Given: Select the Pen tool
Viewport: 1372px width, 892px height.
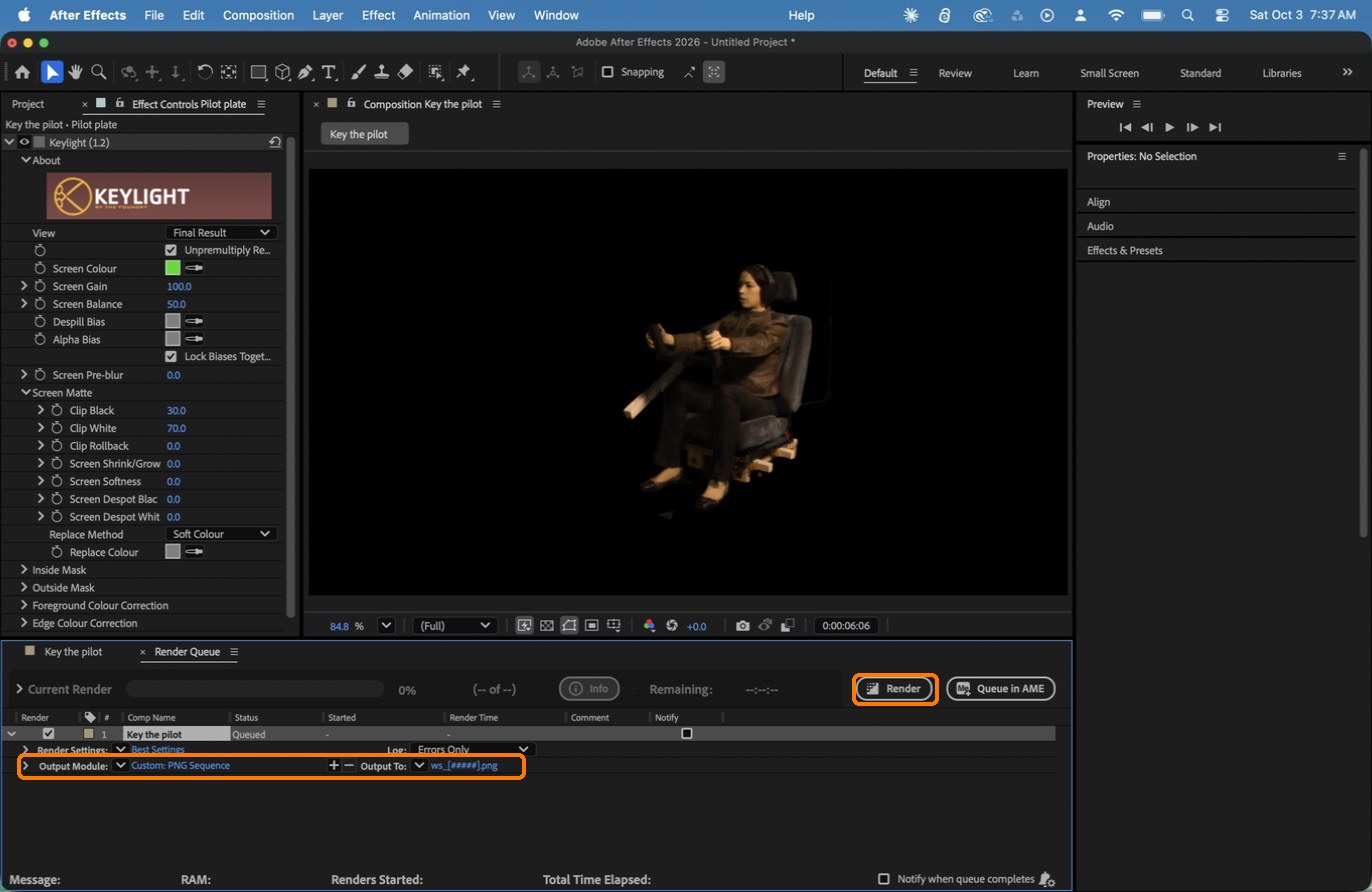Looking at the screenshot, I should coord(306,72).
